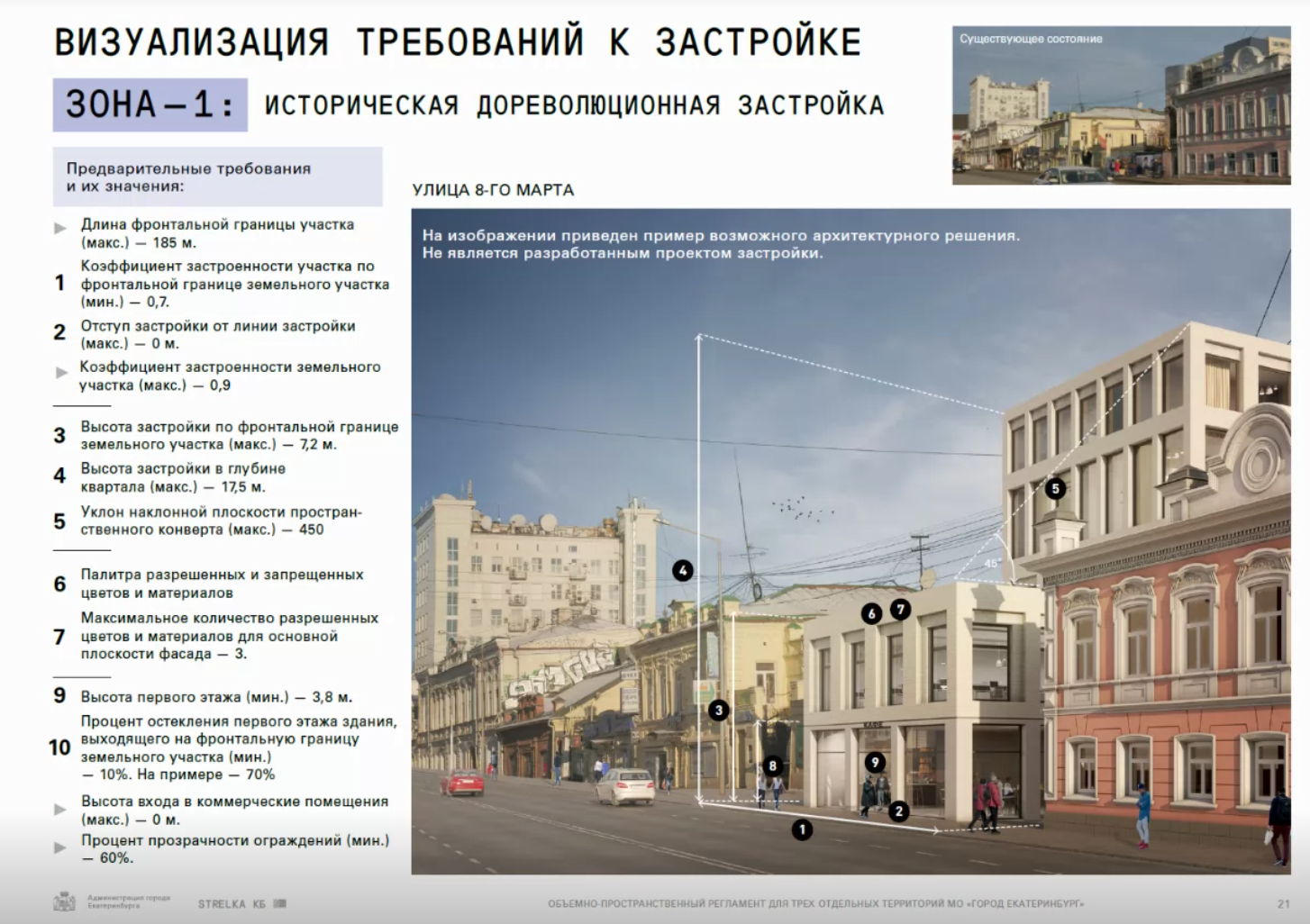Click black circle marker 2 near the building entrance
This screenshot has width=1310, height=924.
[x=898, y=811]
